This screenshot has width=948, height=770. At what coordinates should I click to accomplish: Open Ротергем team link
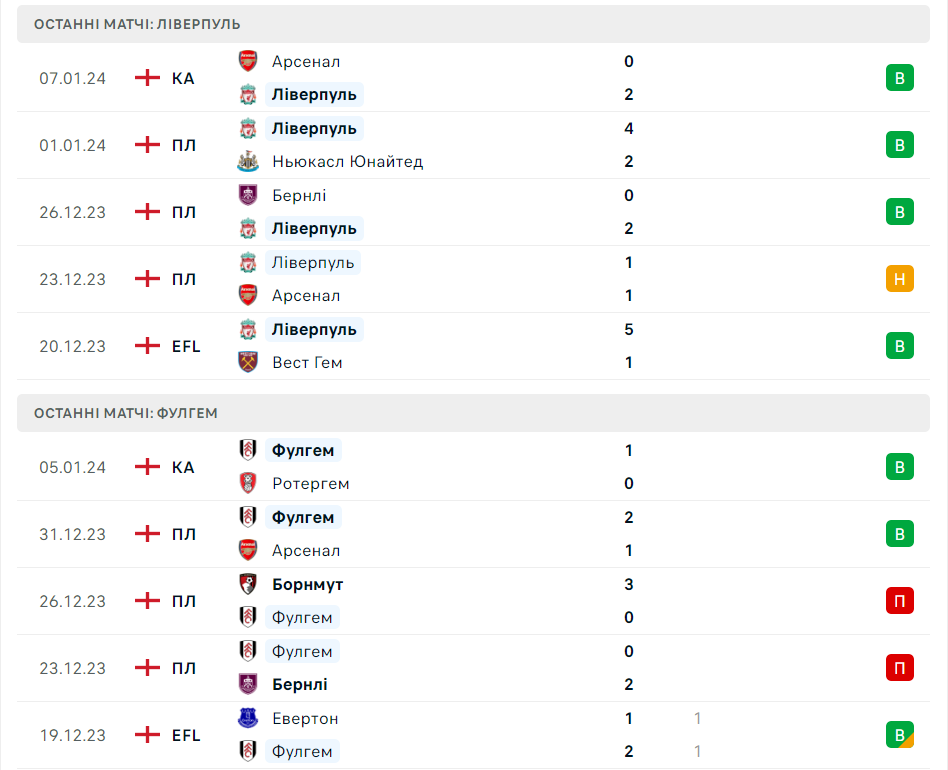coord(310,484)
